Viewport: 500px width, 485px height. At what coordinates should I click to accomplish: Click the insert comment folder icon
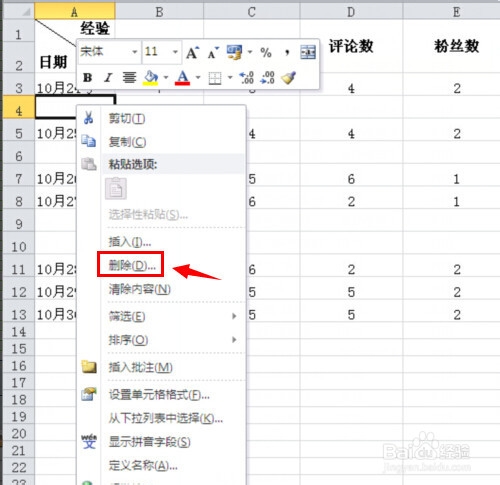coord(89,366)
